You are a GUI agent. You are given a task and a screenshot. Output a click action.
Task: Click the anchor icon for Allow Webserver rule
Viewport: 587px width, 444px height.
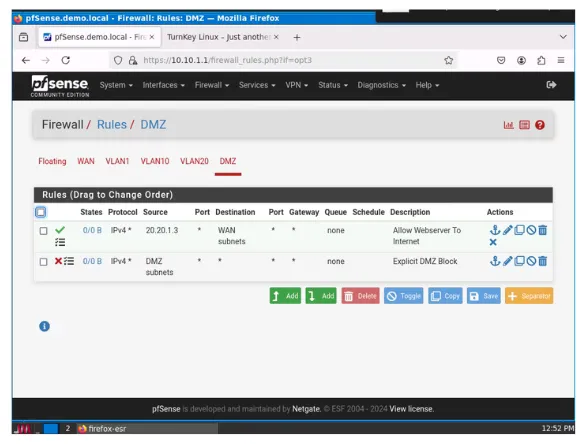[x=495, y=230]
